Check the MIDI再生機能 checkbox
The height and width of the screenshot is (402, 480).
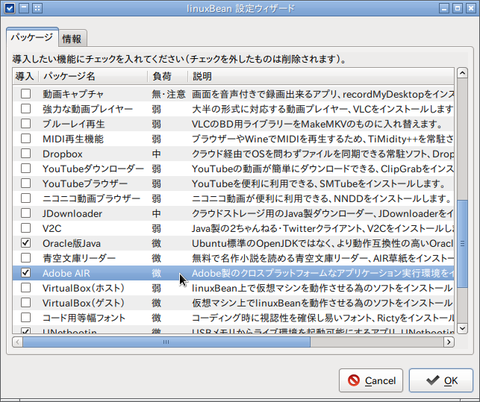[x=26, y=138]
